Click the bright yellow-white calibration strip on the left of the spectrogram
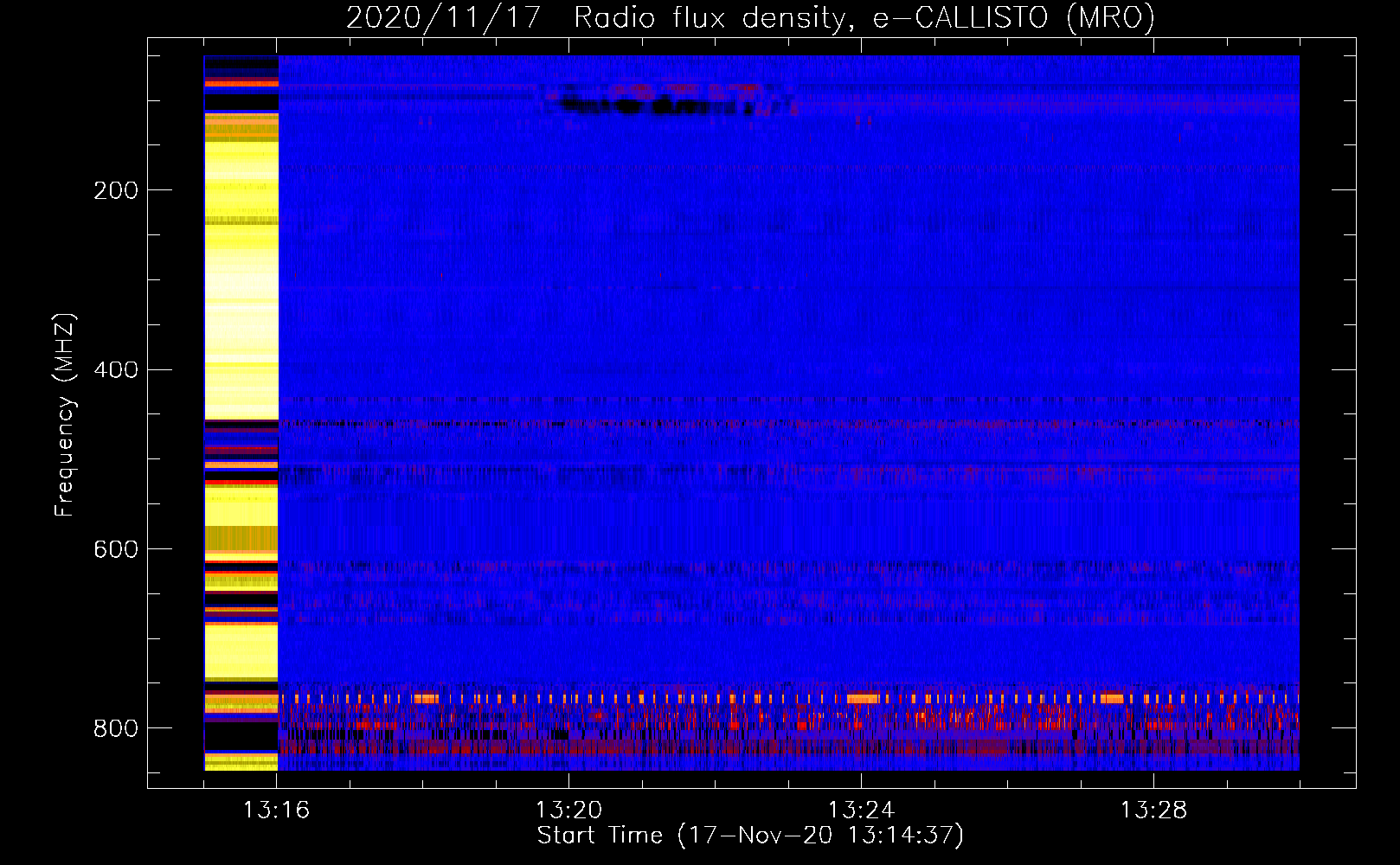The height and width of the screenshot is (865, 1400). pos(241,413)
